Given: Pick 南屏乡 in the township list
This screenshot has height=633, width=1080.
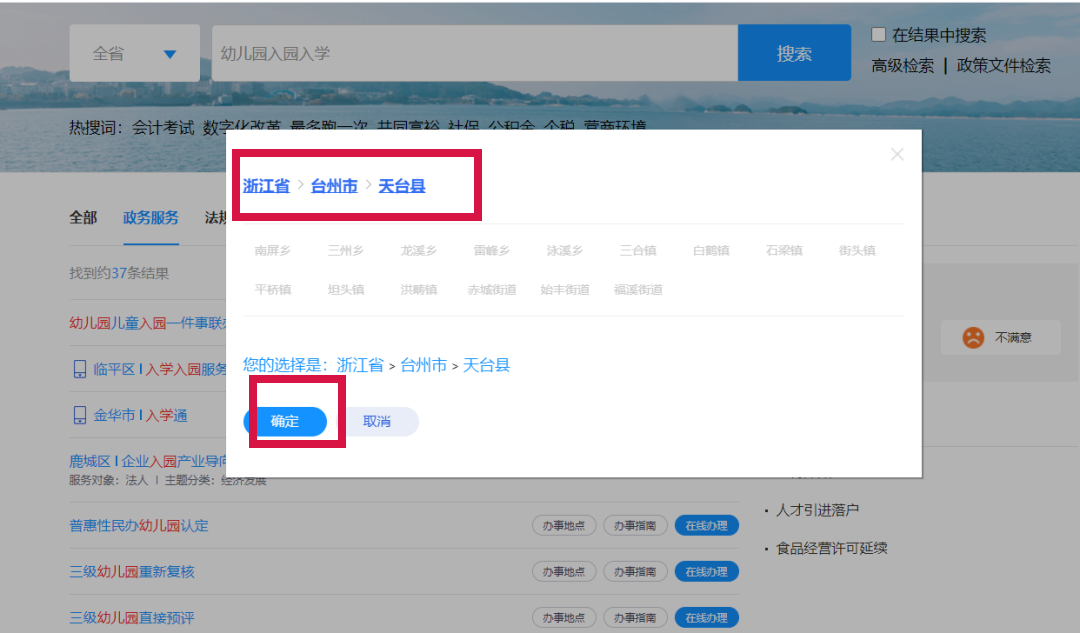Looking at the screenshot, I should pos(273,251).
